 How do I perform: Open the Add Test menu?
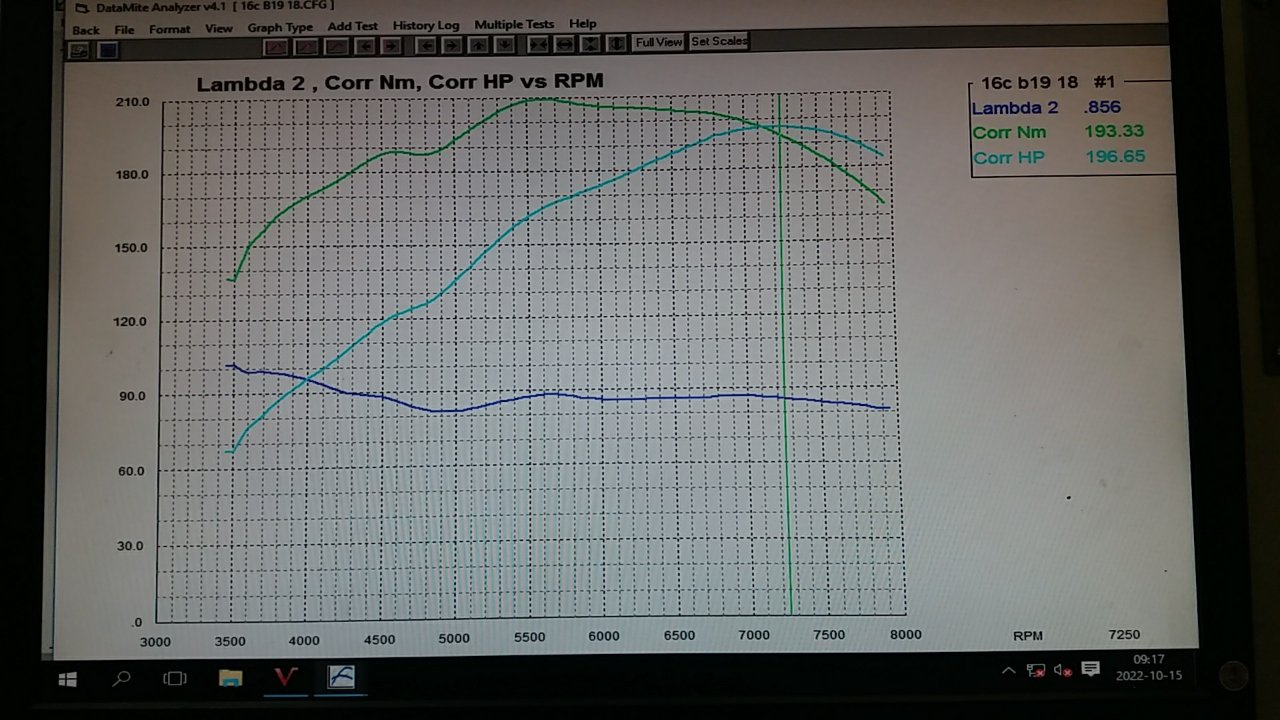(353, 26)
